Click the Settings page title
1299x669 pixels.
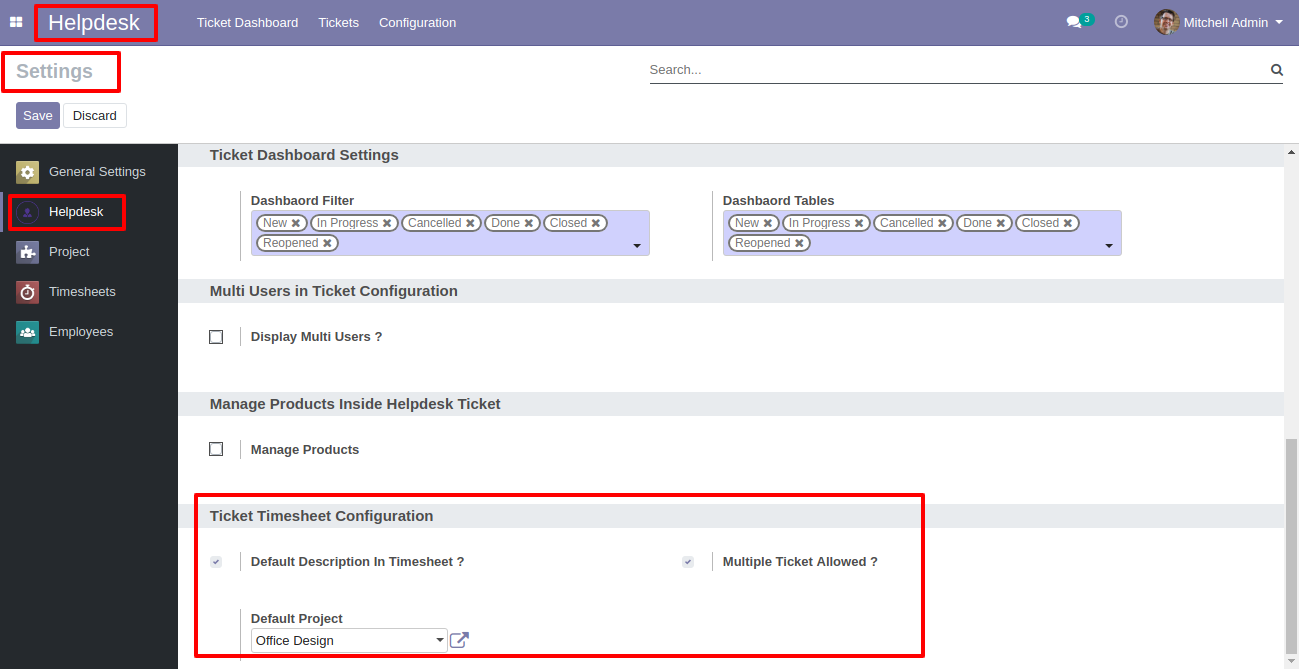54,71
